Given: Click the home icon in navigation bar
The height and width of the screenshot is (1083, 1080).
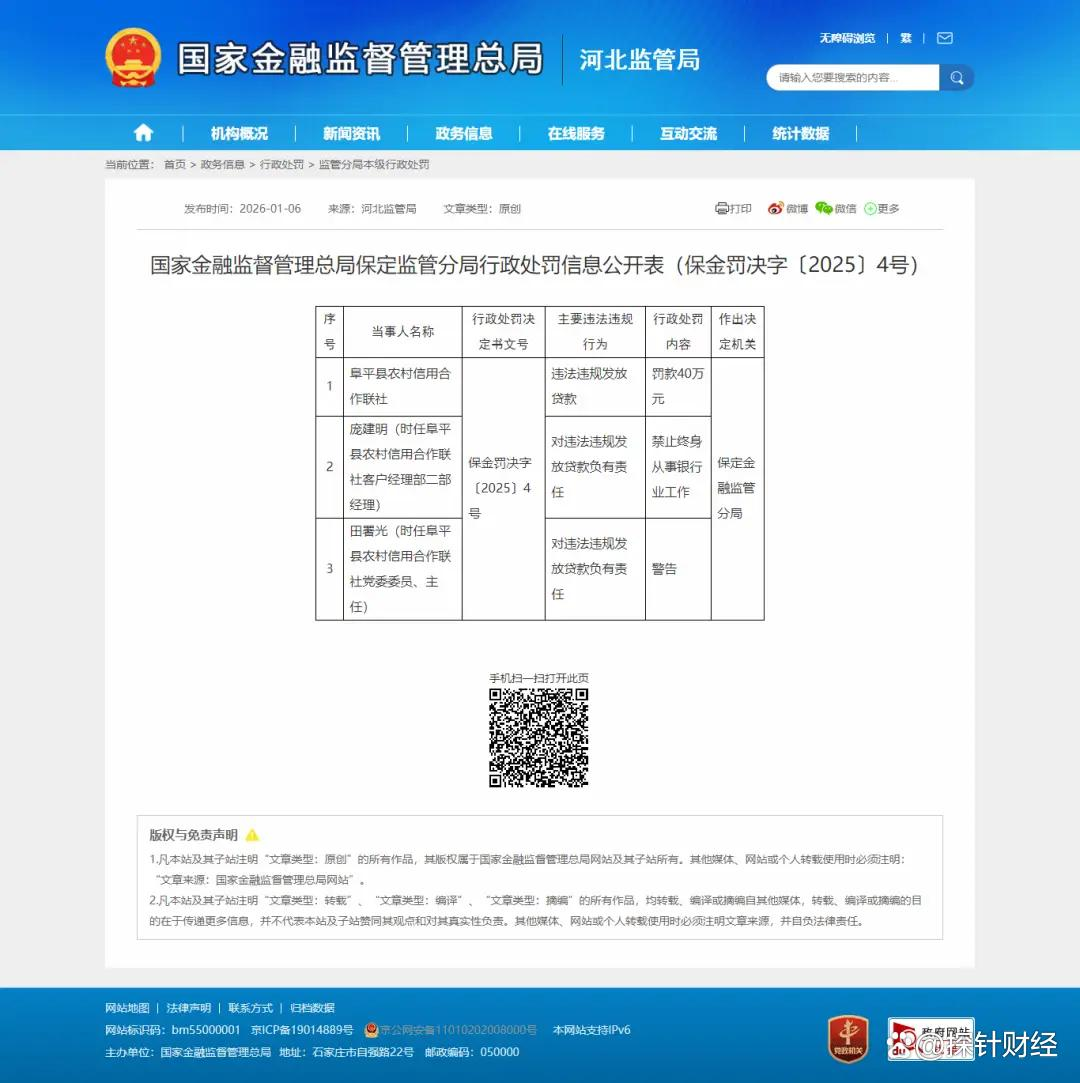Looking at the screenshot, I should pos(144,133).
